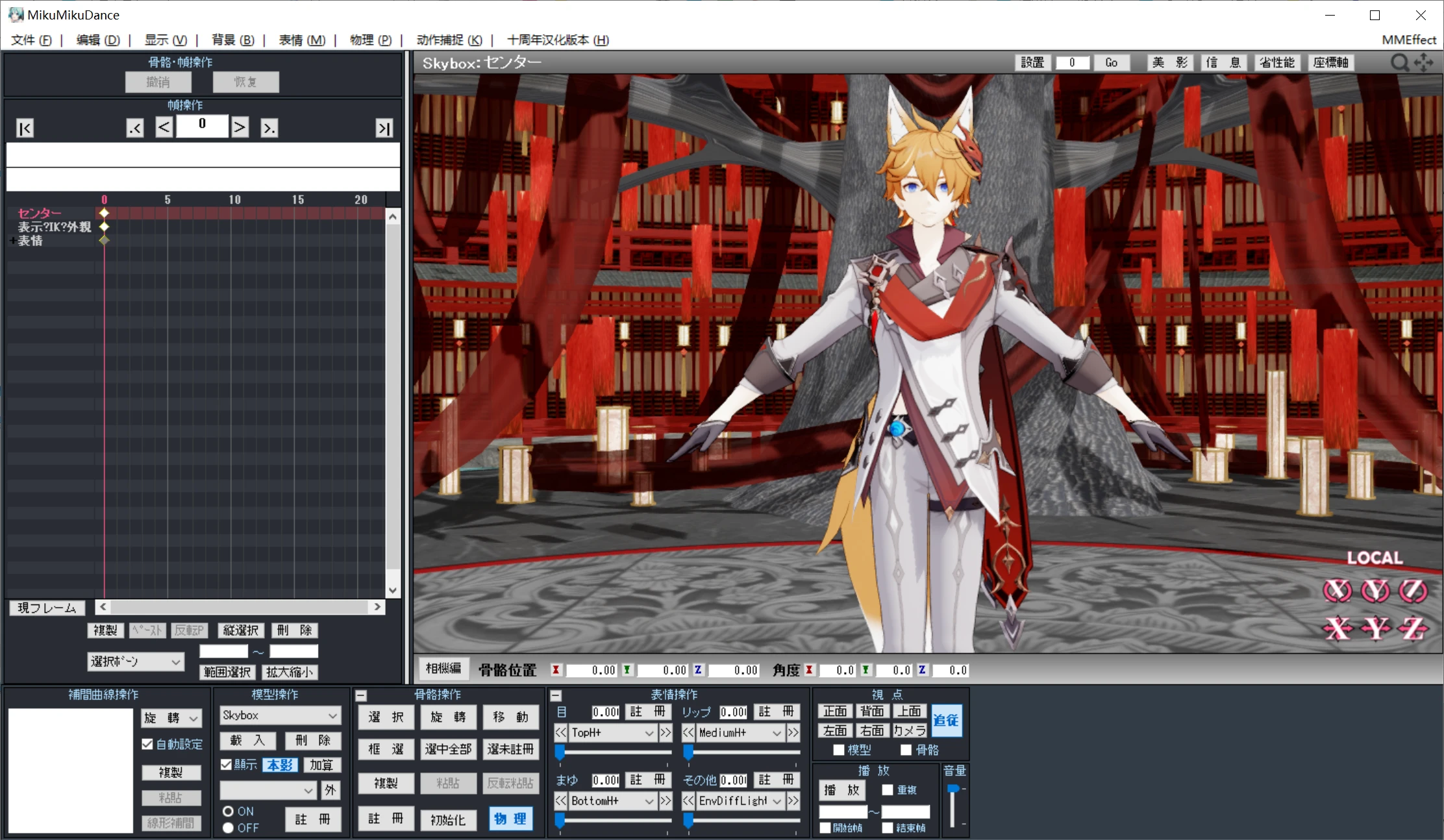This screenshot has height=840, width=1444.
Task: Go to next keyframe arrow button
Action: [x=269, y=128]
